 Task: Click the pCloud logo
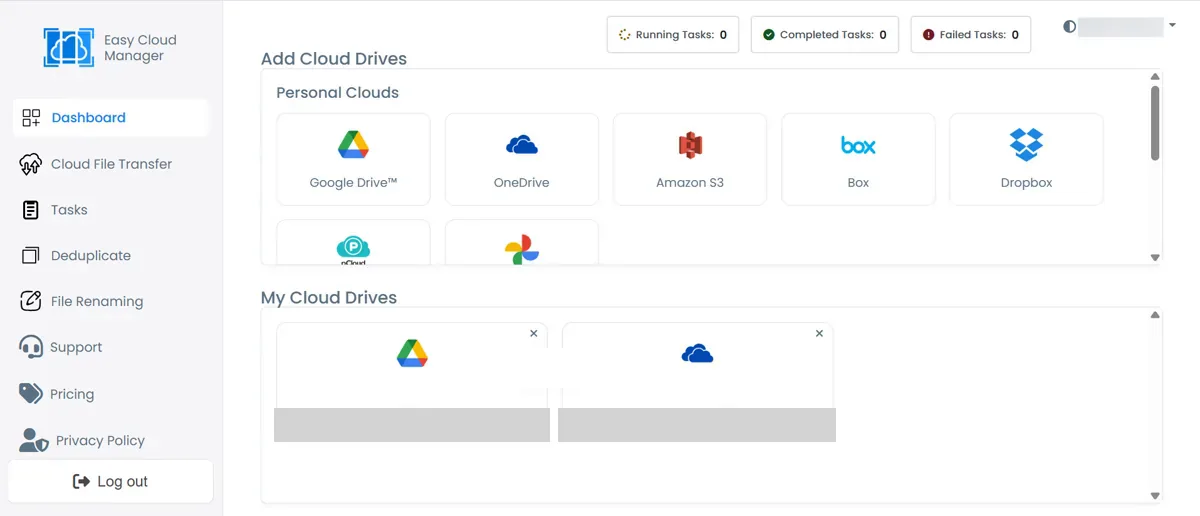pyautogui.click(x=353, y=249)
